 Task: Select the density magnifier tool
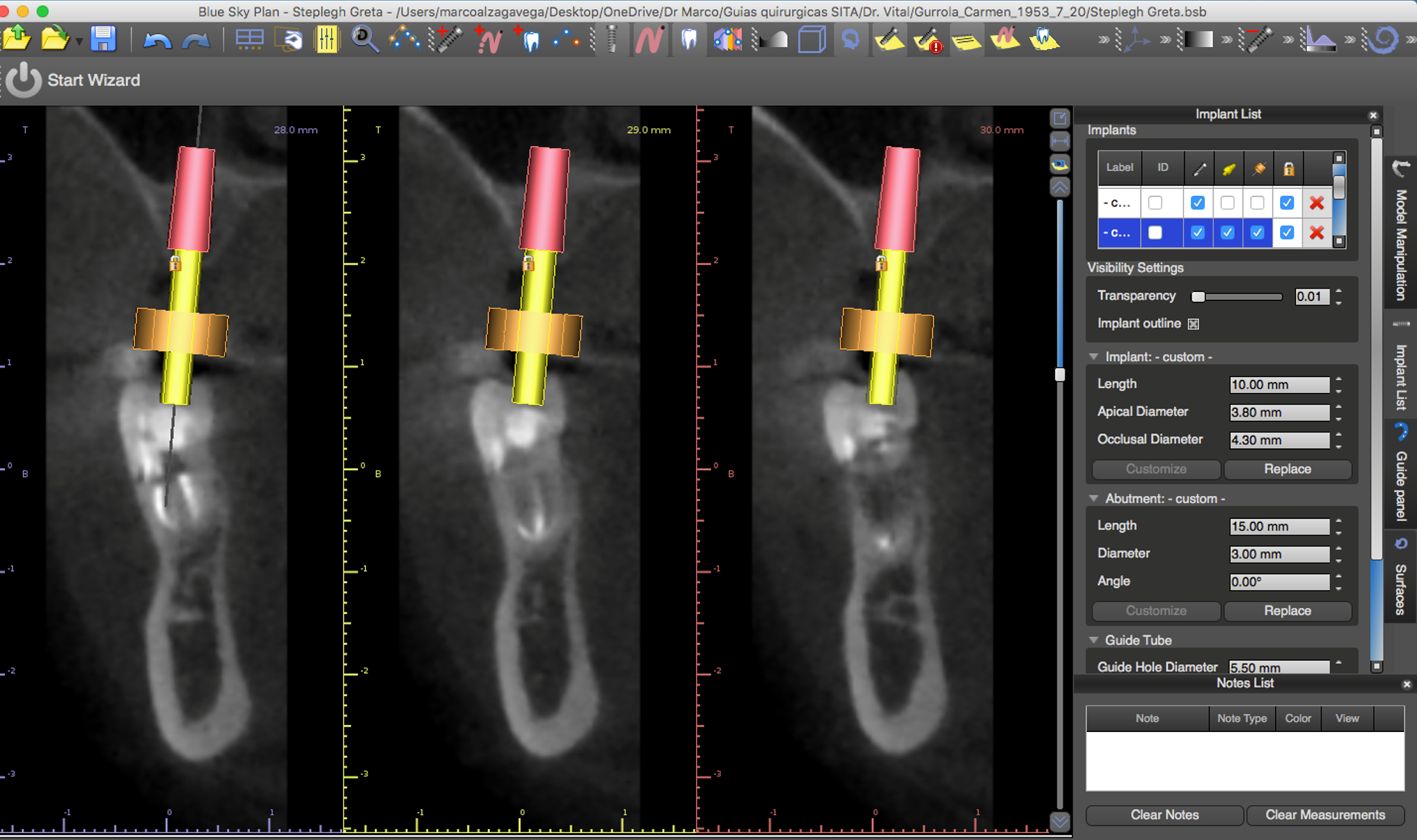tap(365, 39)
